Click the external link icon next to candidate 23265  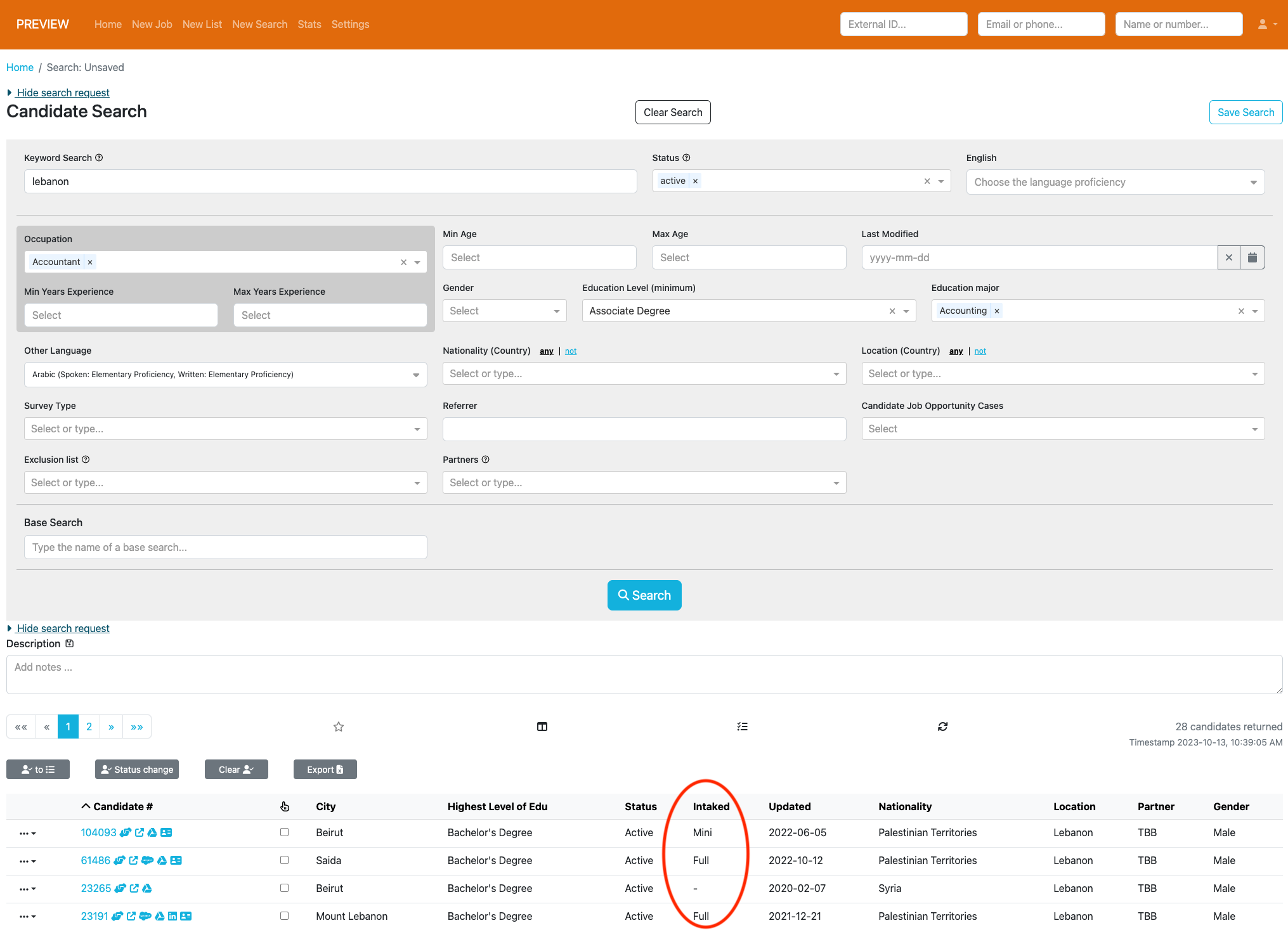pyautogui.click(x=134, y=889)
